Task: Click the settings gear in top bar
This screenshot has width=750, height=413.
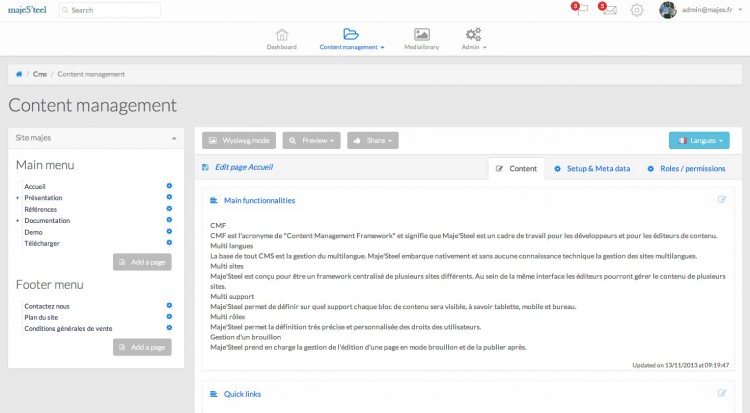Action: click(x=637, y=10)
